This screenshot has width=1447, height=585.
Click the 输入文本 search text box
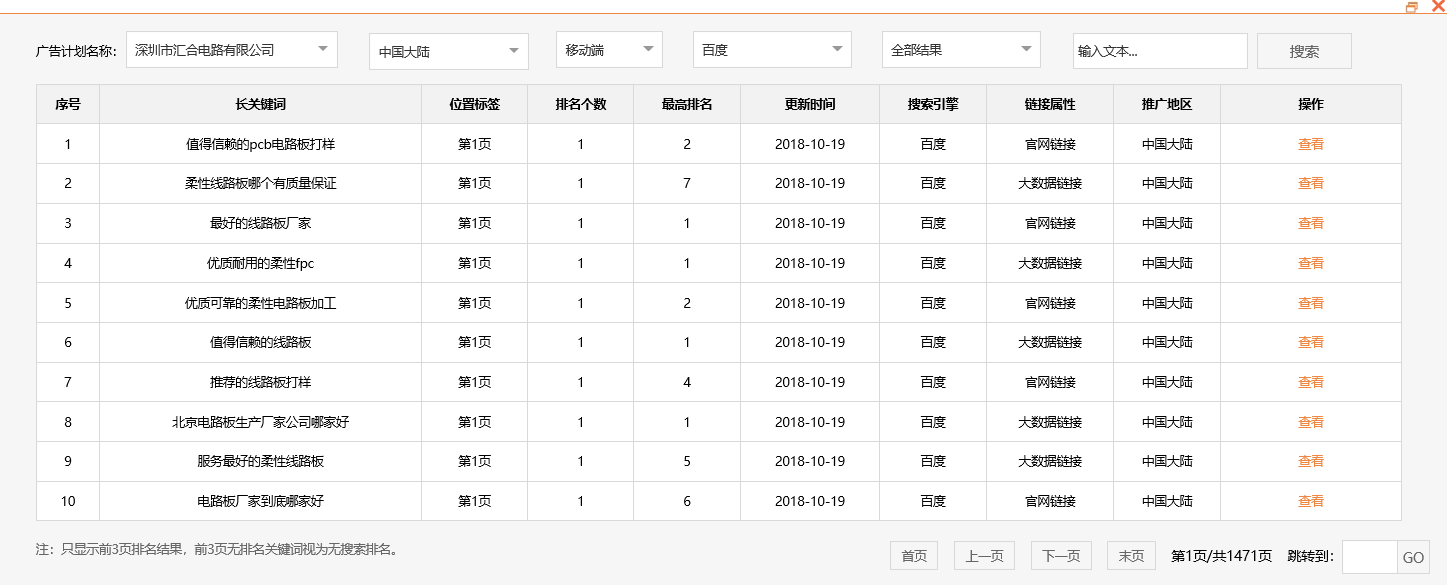pos(1159,49)
